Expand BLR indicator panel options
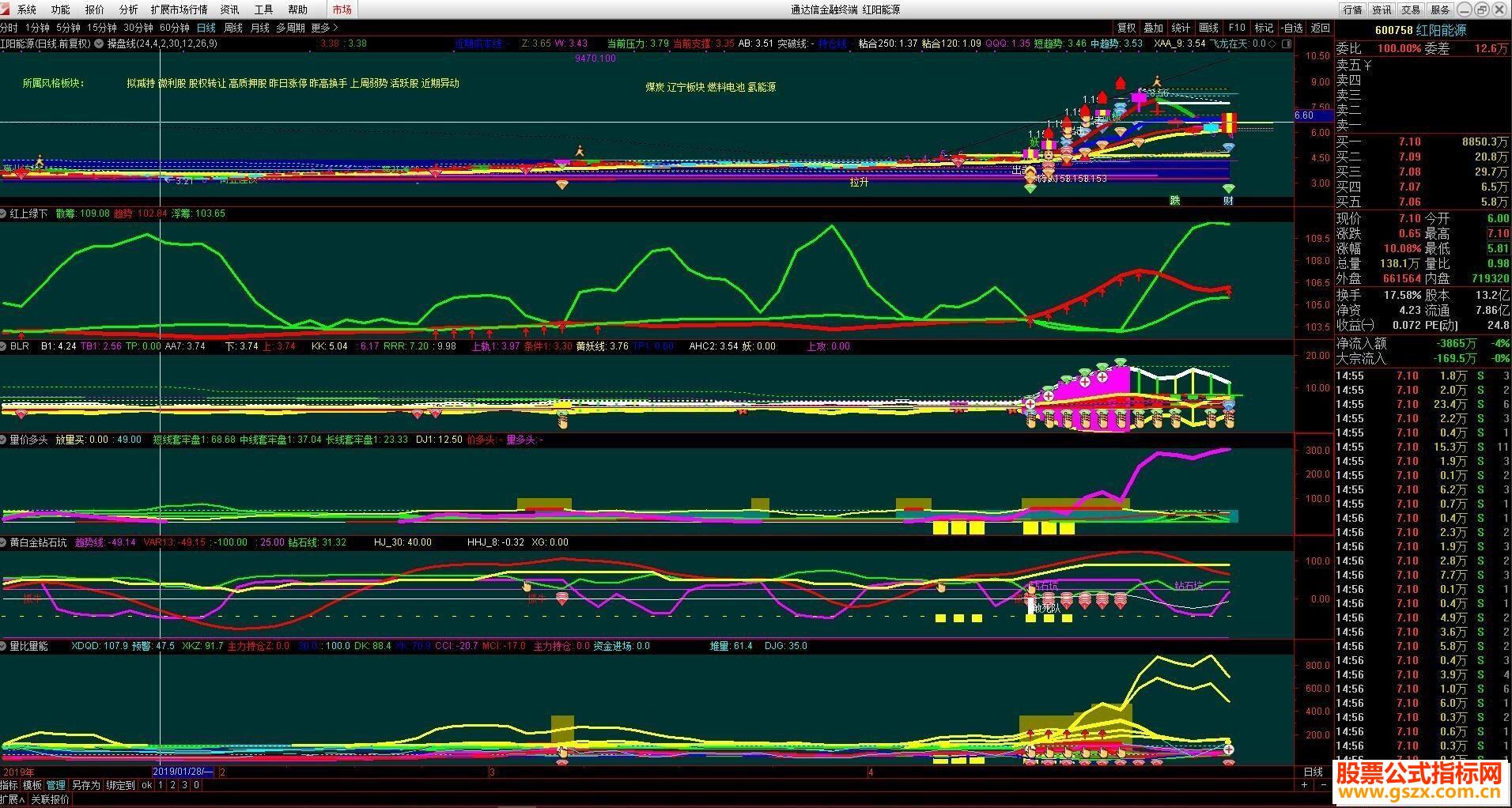1512x808 pixels. tap(4, 346)
